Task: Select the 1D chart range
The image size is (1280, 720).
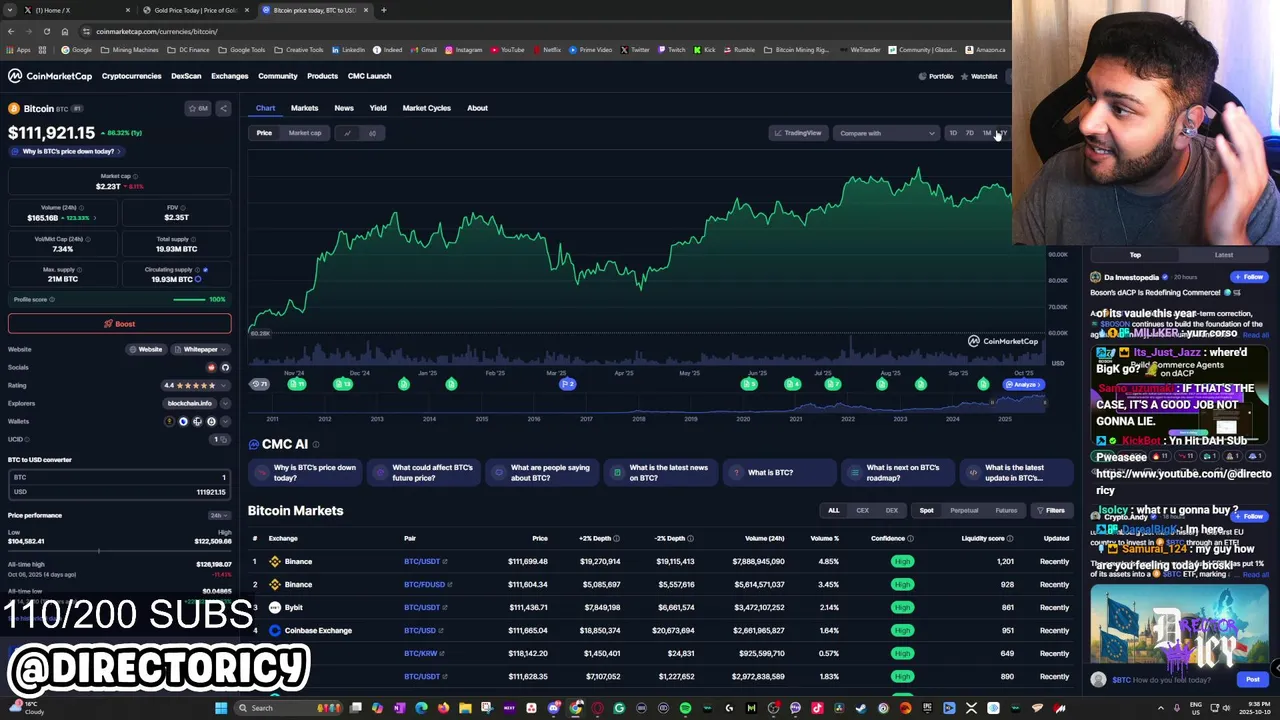Action: pos(953,133)
